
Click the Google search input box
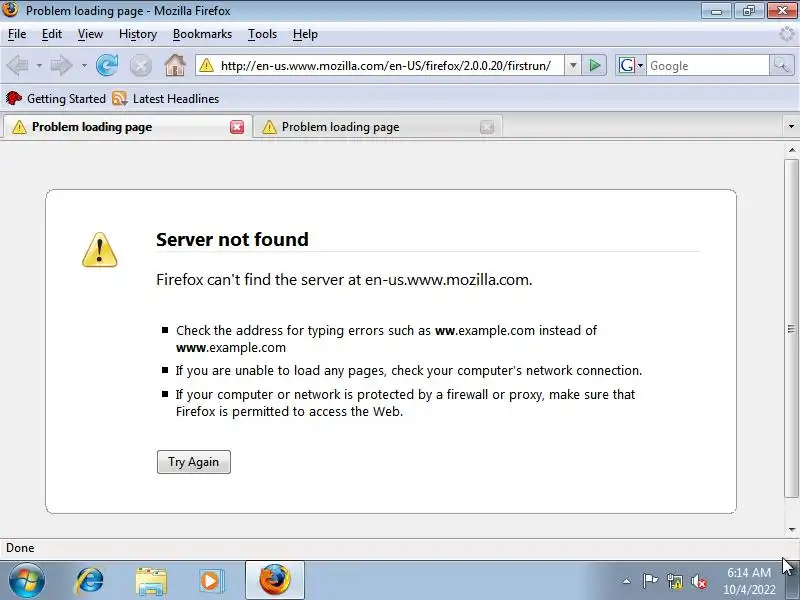pyautogui.click(x=708, y=65)
